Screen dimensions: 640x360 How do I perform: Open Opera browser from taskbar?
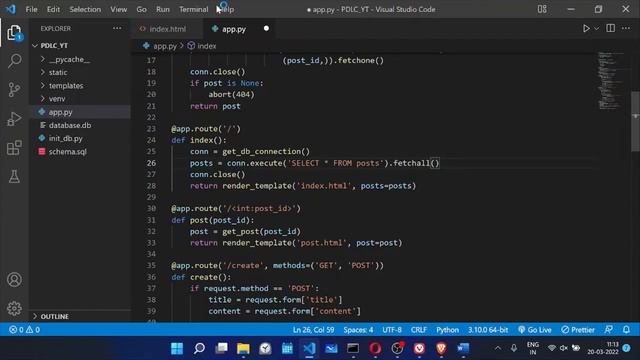pos(375,349)
